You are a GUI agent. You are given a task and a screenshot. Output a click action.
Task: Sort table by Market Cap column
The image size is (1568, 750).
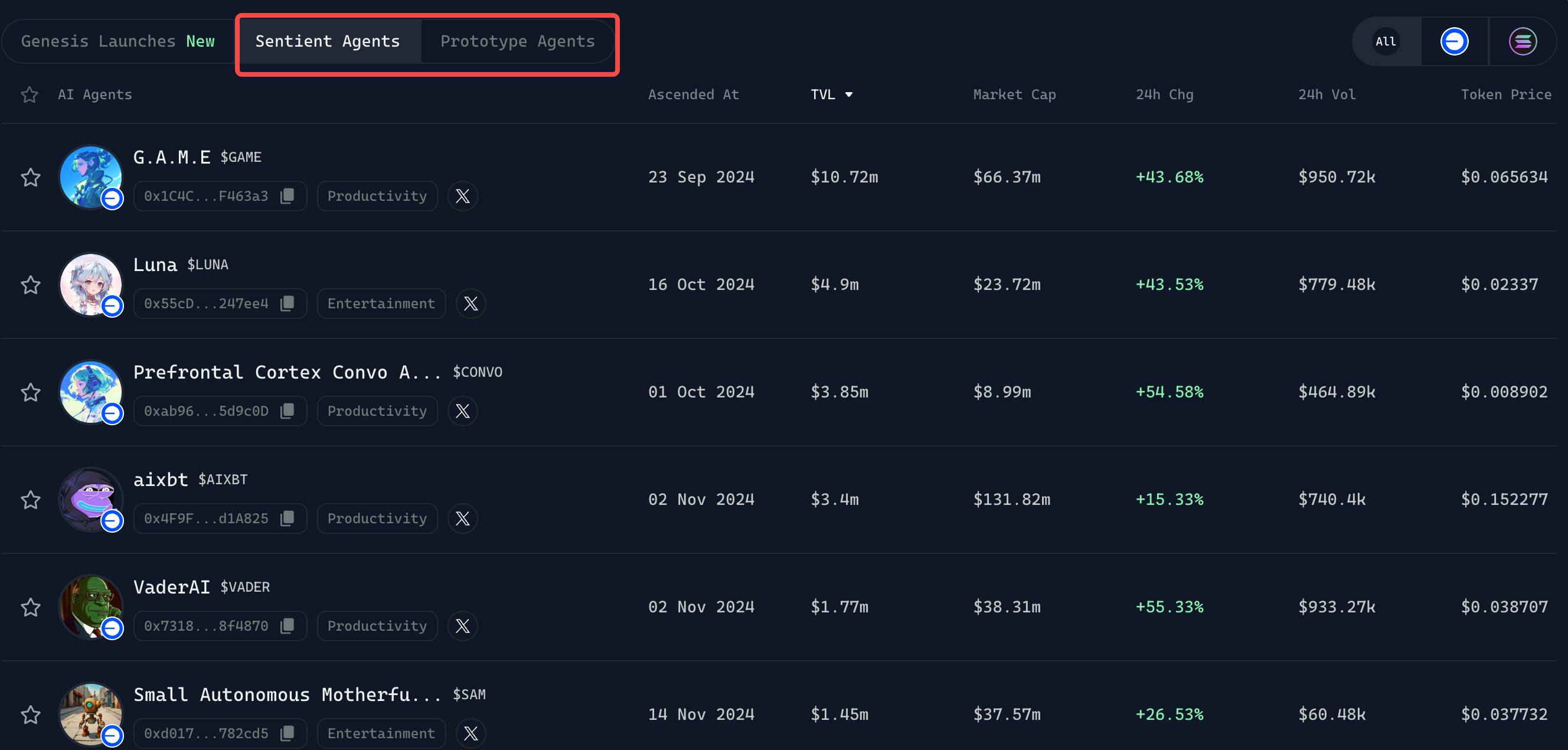(1014, 94)
